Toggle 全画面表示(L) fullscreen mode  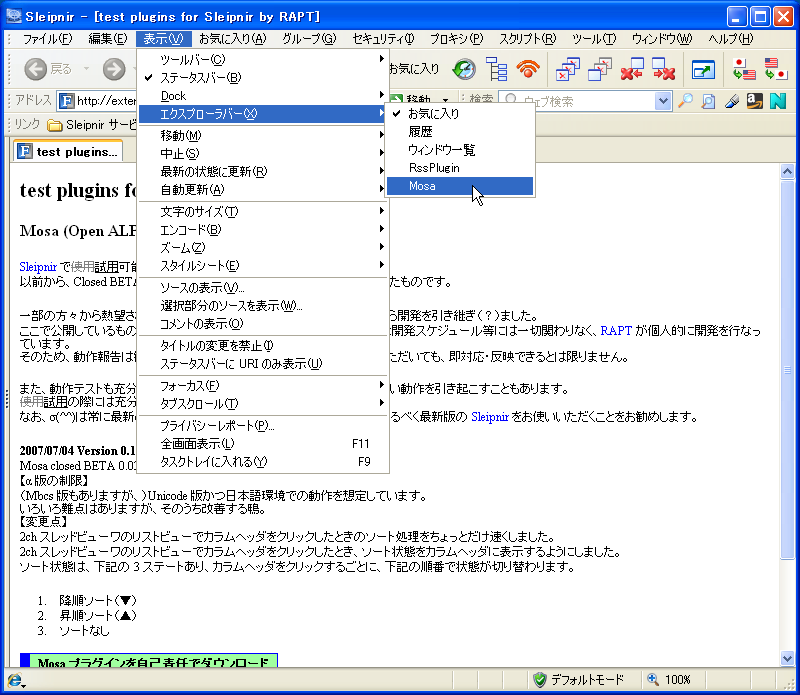point(263,443)
